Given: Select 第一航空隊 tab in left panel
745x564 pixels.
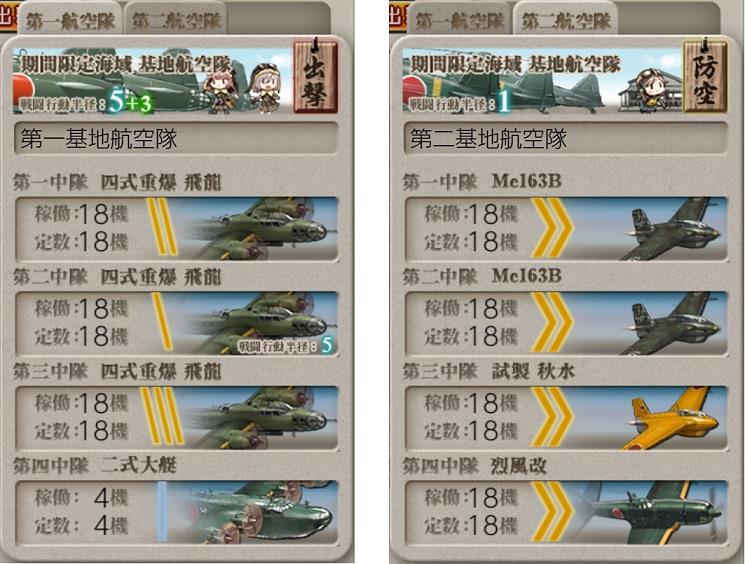Looking at the screenshot, I should [69, 20].
